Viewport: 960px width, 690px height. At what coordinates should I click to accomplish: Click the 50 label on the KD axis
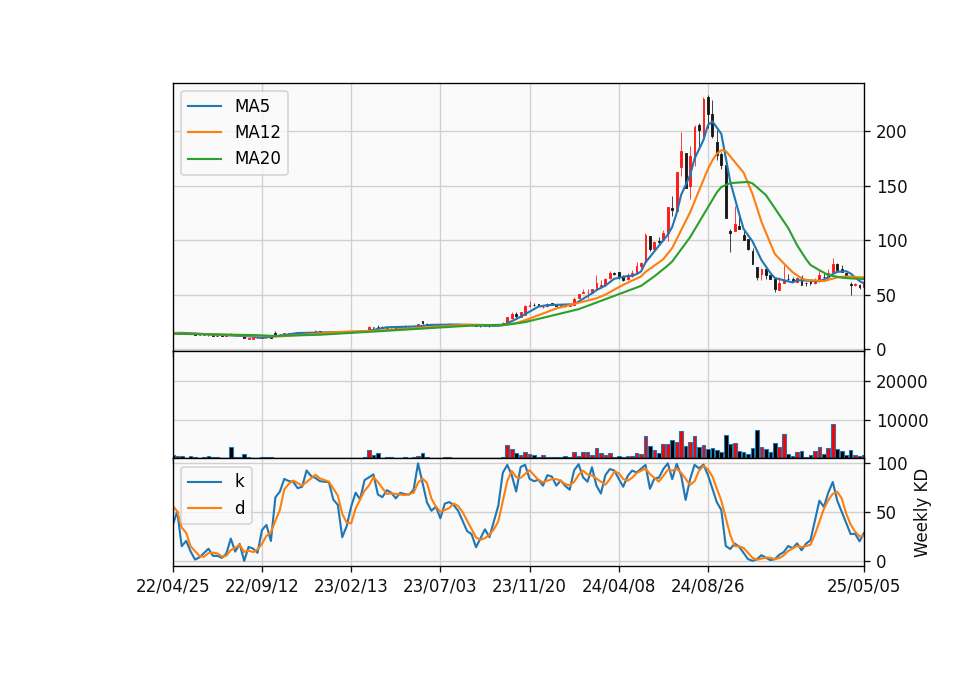[887, 513]
